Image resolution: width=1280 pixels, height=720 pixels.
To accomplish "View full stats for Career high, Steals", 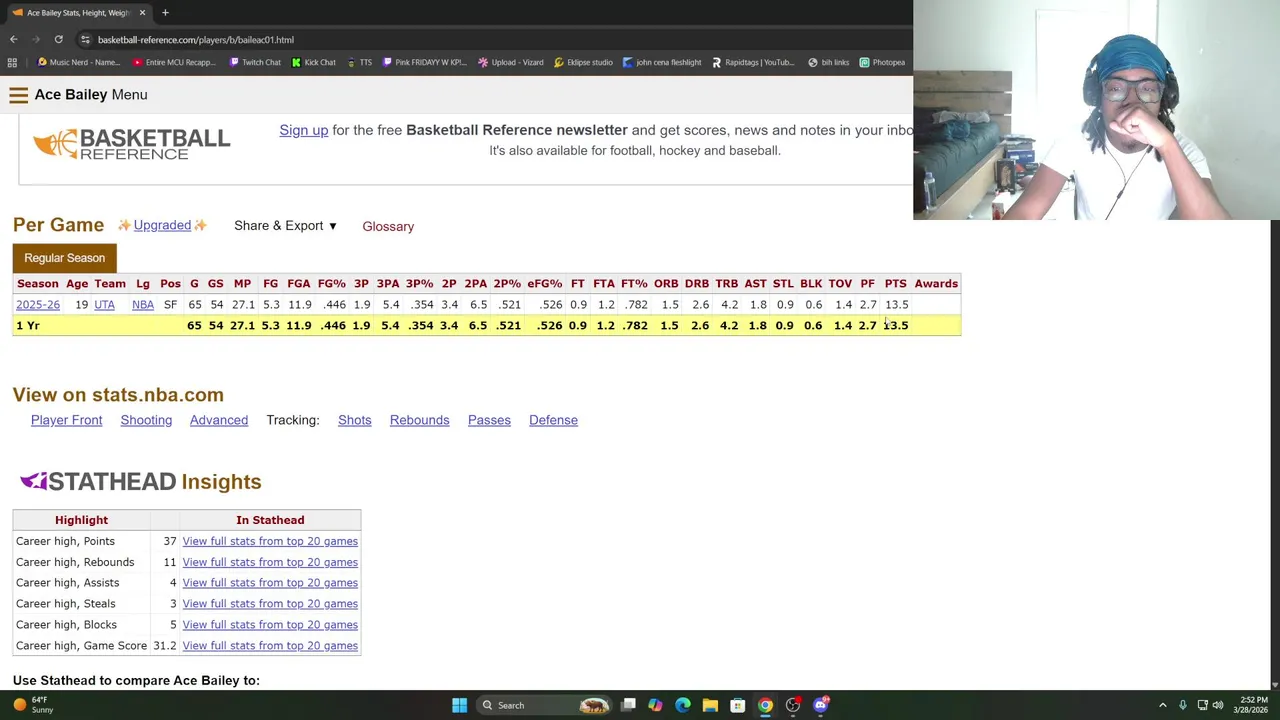I will point(270,604).
